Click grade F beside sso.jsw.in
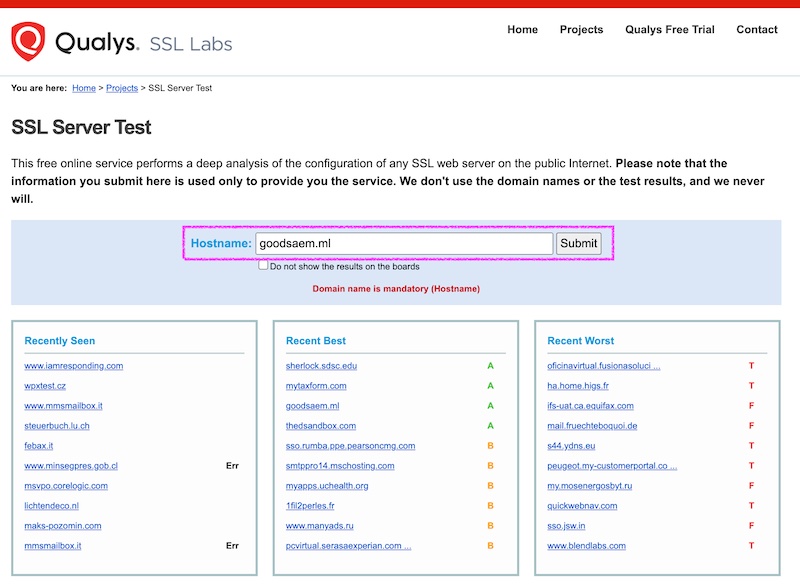This screenshot has height=588, width=800. (x=751, y=526)
